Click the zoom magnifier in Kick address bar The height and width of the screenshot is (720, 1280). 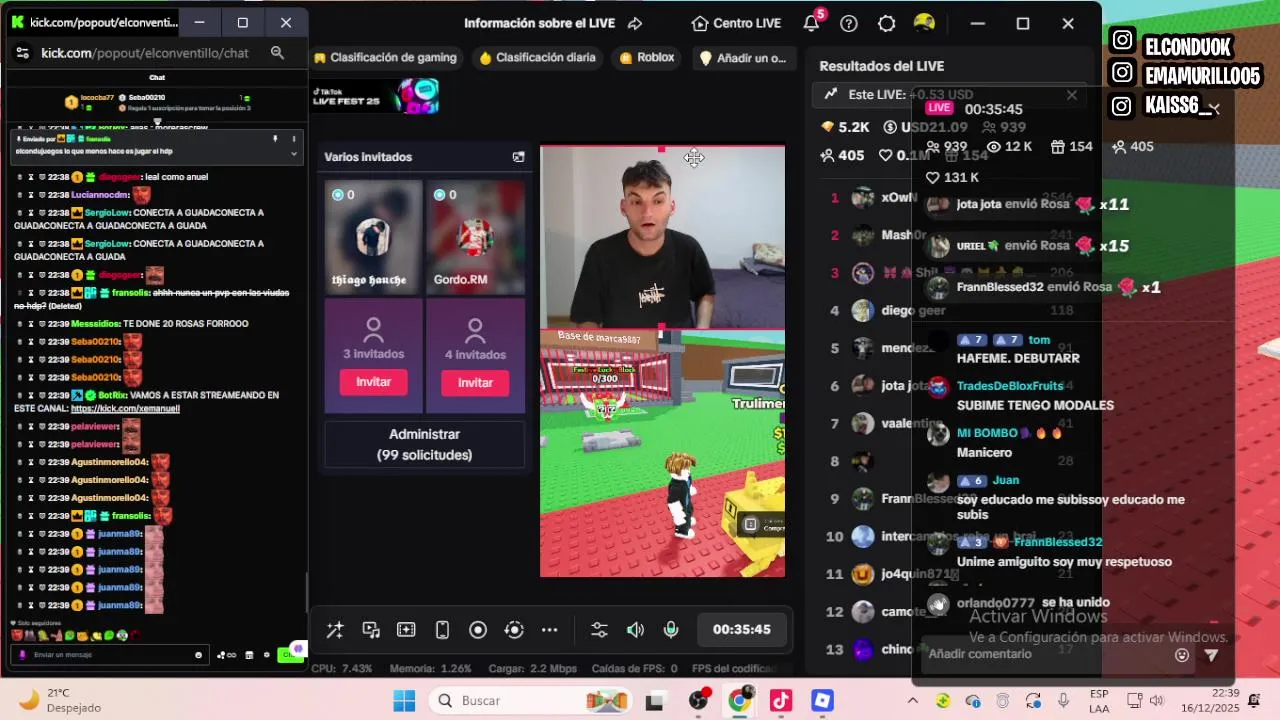[277, 53]
